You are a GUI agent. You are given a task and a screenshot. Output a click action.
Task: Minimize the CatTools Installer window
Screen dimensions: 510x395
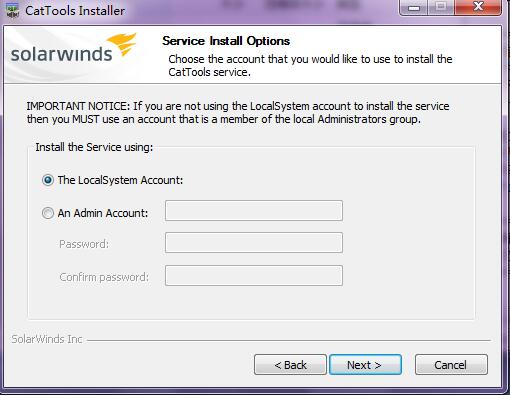[x=413, y=7]
